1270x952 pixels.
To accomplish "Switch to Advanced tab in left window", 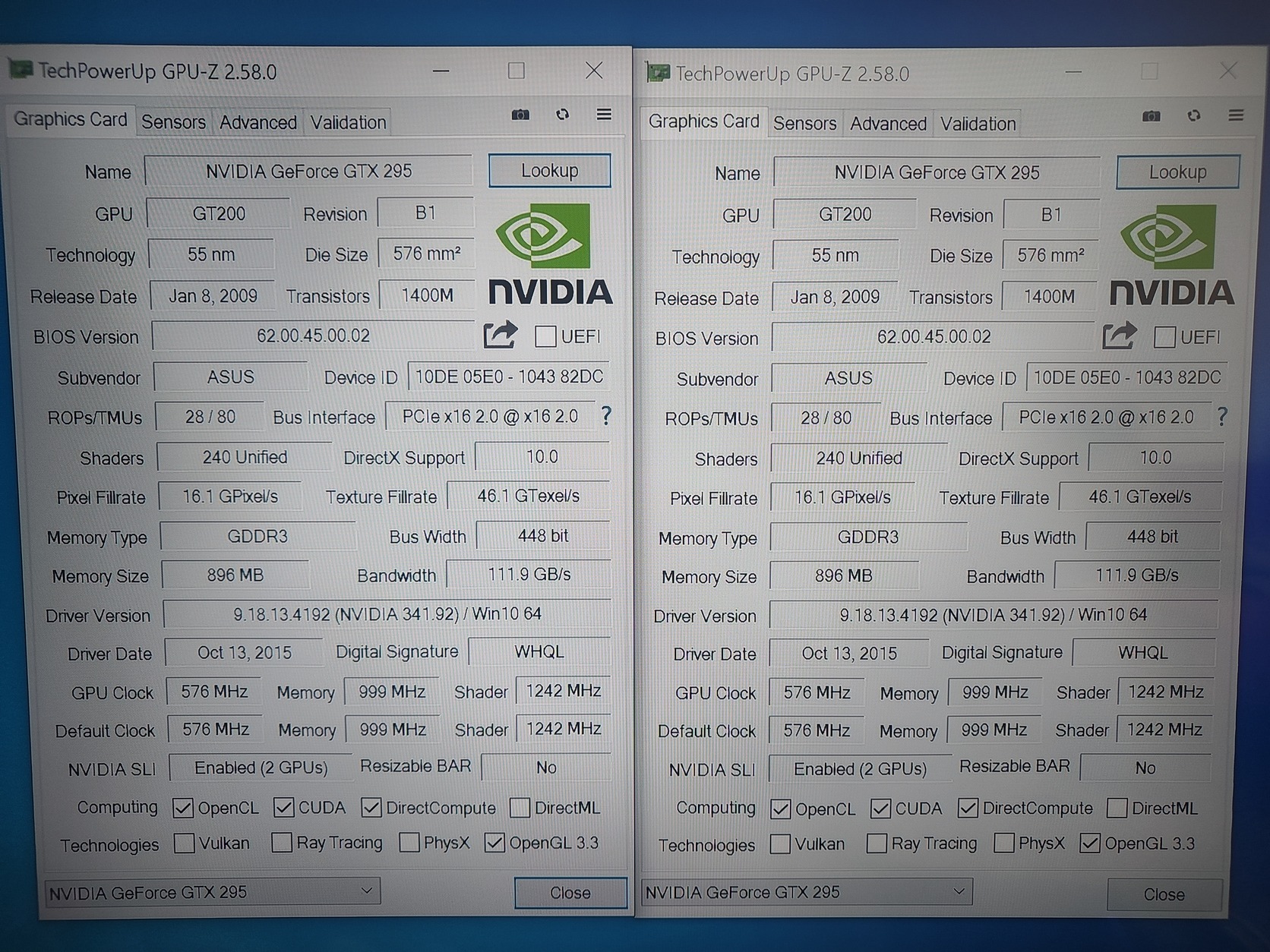I will 258,122.
